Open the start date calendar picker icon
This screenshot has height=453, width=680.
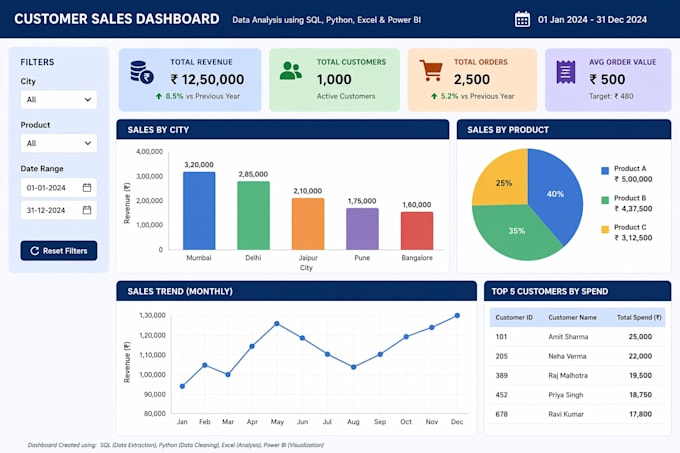[87, 188]
